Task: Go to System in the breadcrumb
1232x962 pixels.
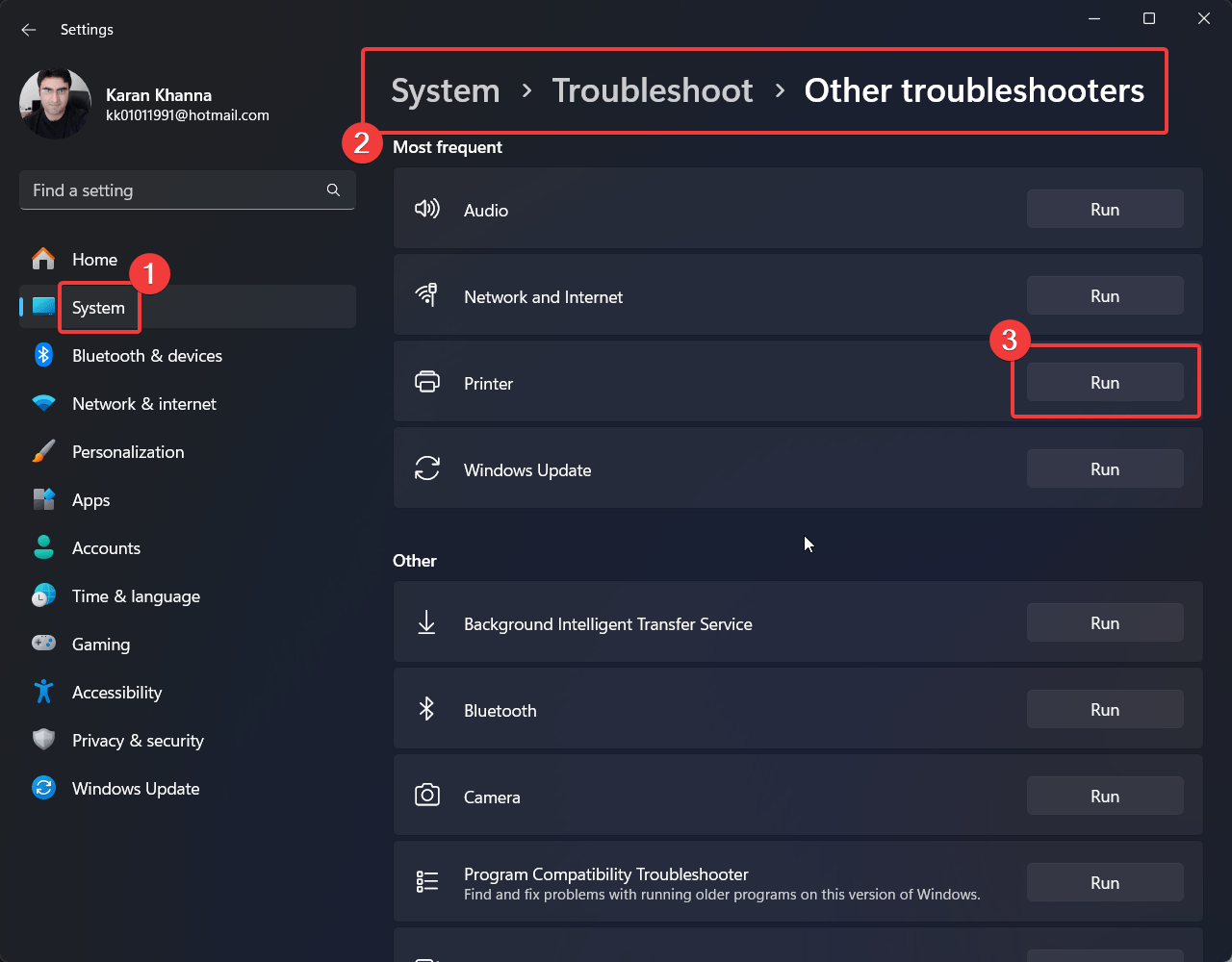Action: 445,90
